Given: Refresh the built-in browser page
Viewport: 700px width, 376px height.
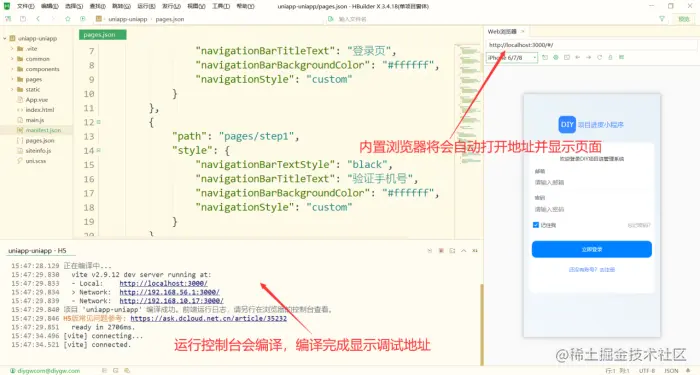Looking at the screenshot, I should pyautogui.click(x=600, y=58).
